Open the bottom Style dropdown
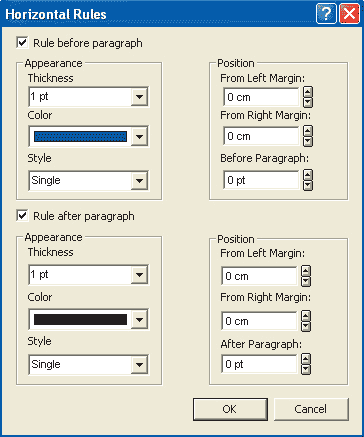 139,365
